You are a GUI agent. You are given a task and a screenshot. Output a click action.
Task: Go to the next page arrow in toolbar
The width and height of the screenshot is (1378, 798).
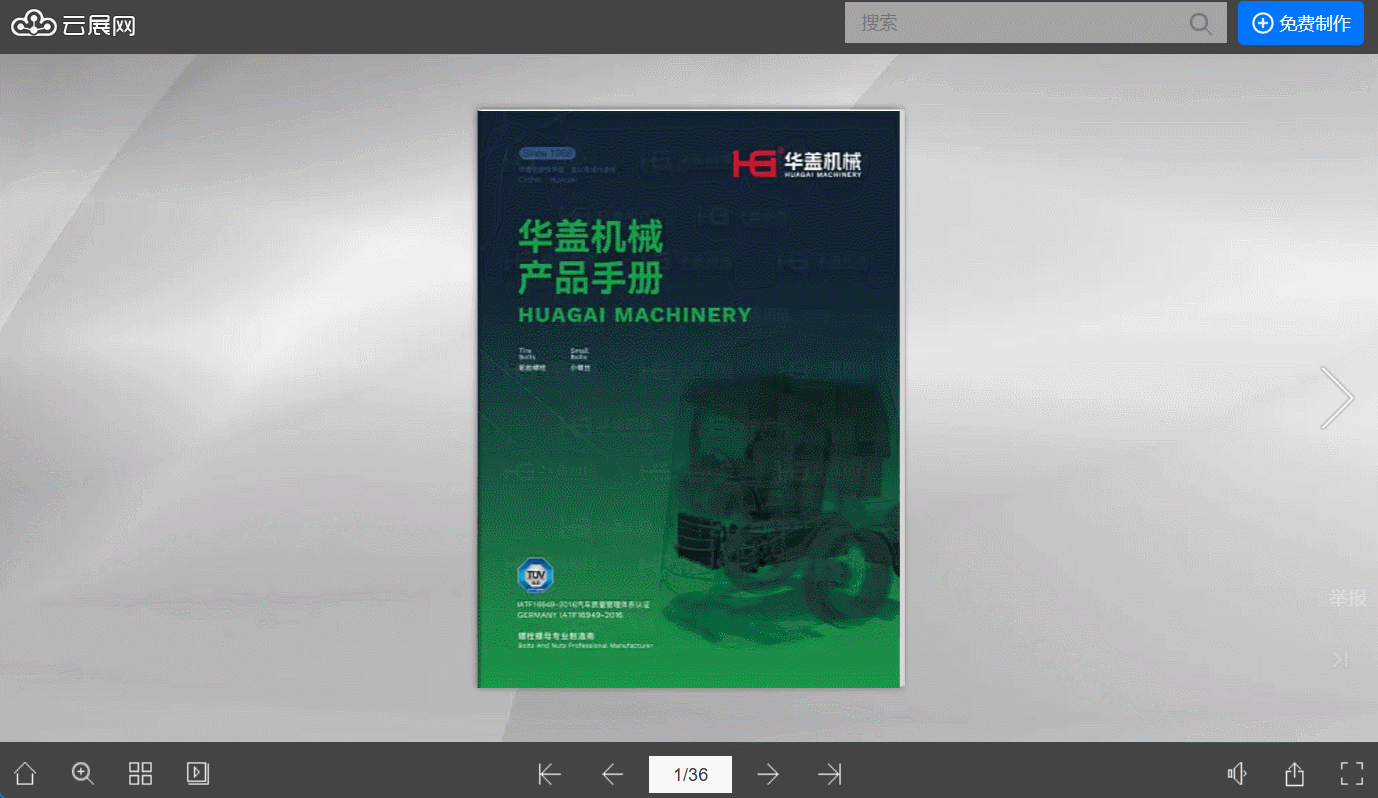(768, 774)
